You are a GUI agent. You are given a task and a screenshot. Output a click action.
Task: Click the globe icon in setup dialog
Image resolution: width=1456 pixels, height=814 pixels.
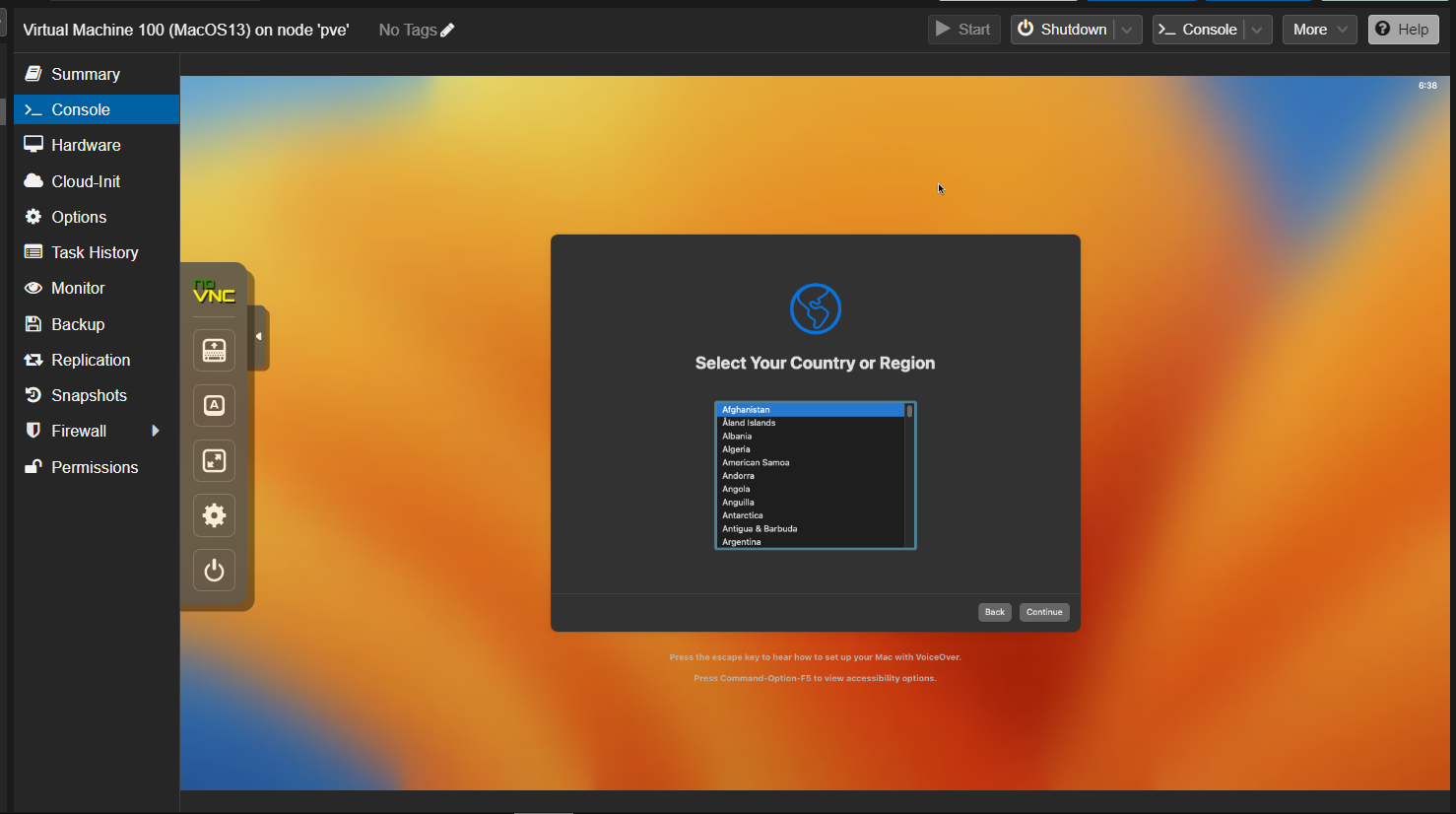[815, 309]
